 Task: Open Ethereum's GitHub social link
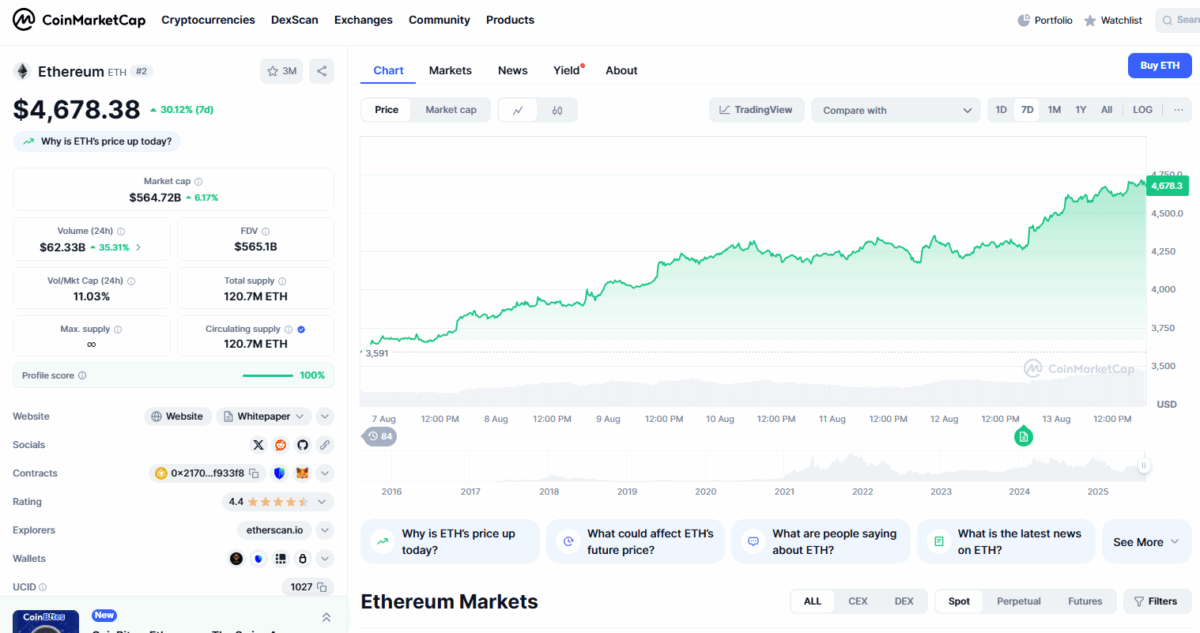303,445
